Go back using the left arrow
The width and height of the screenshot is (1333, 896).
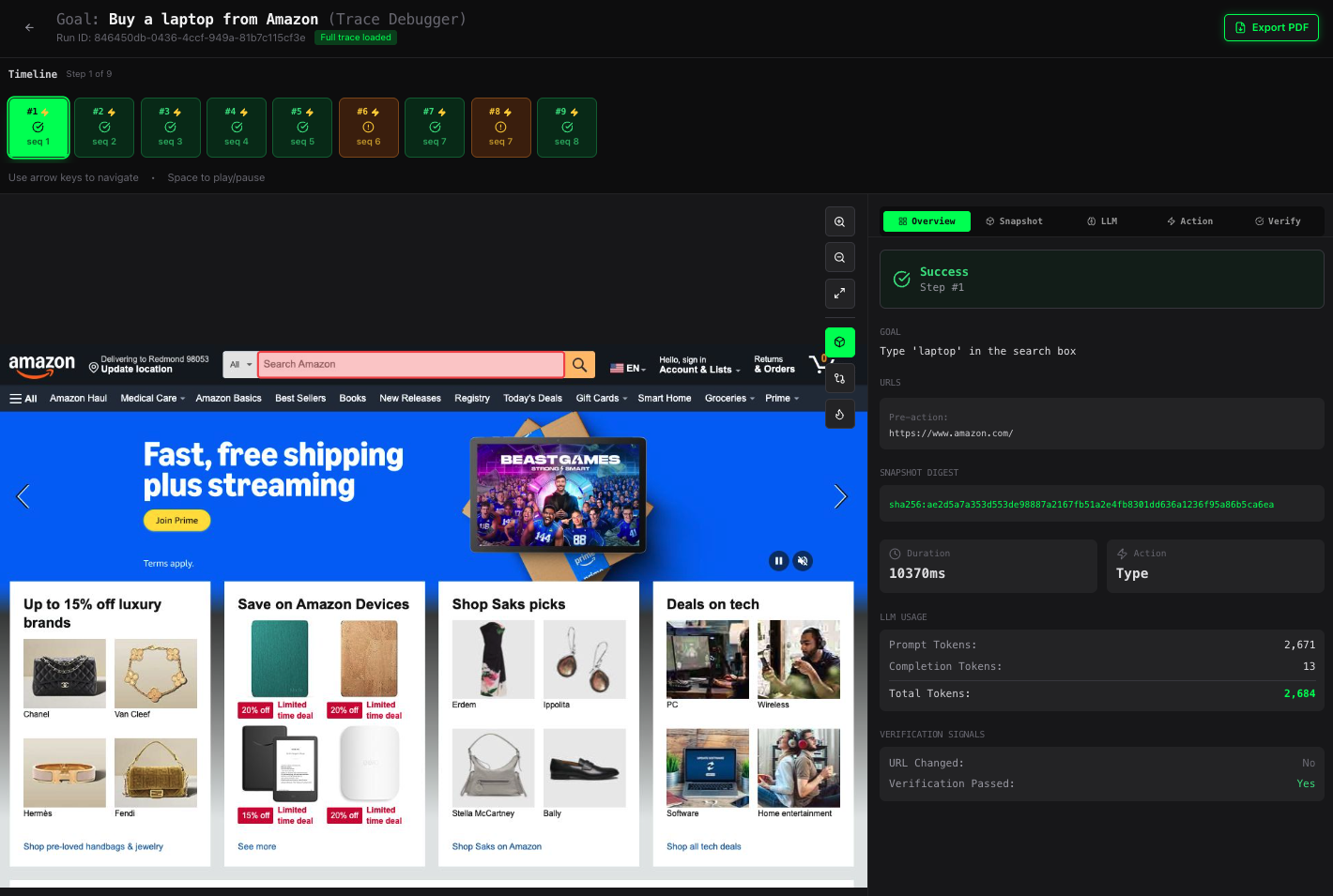coord(29,27)
